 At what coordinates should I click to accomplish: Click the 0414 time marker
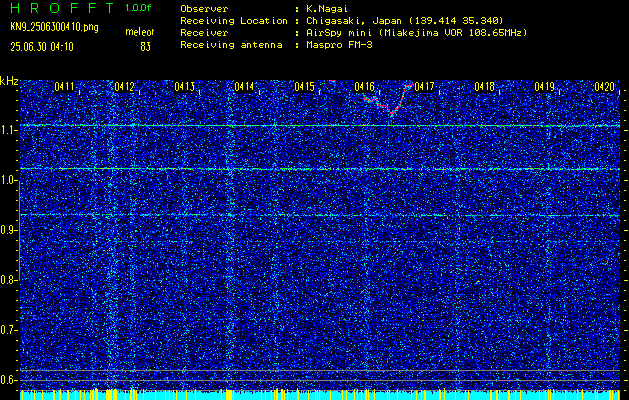(x=244, y=86)
